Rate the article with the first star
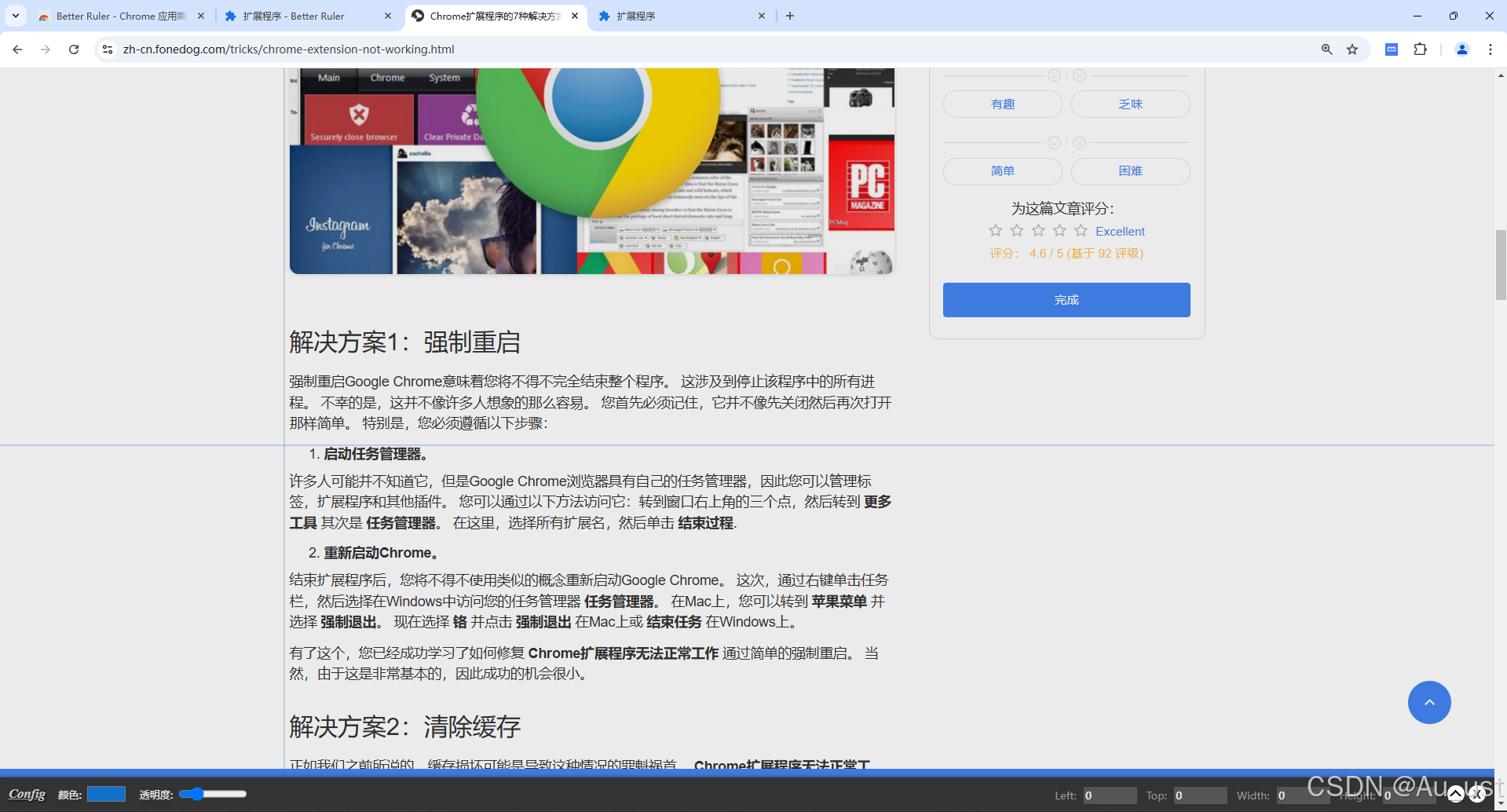1507x812 pixels. (996, 230)
